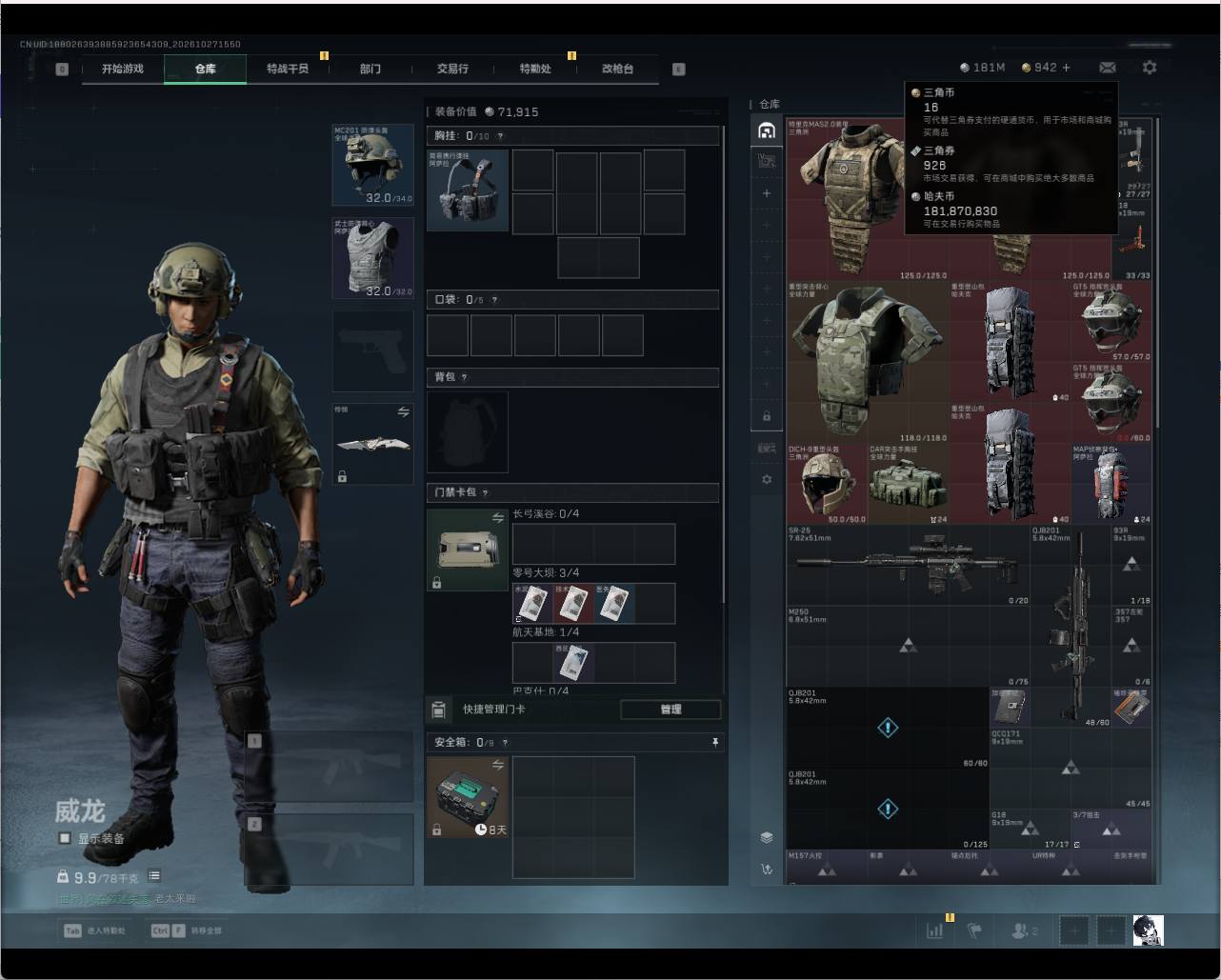1221x980 pixels.
Task: Go to the 交易行 tab
Action: pyautogui.click(x=452, y=69)
